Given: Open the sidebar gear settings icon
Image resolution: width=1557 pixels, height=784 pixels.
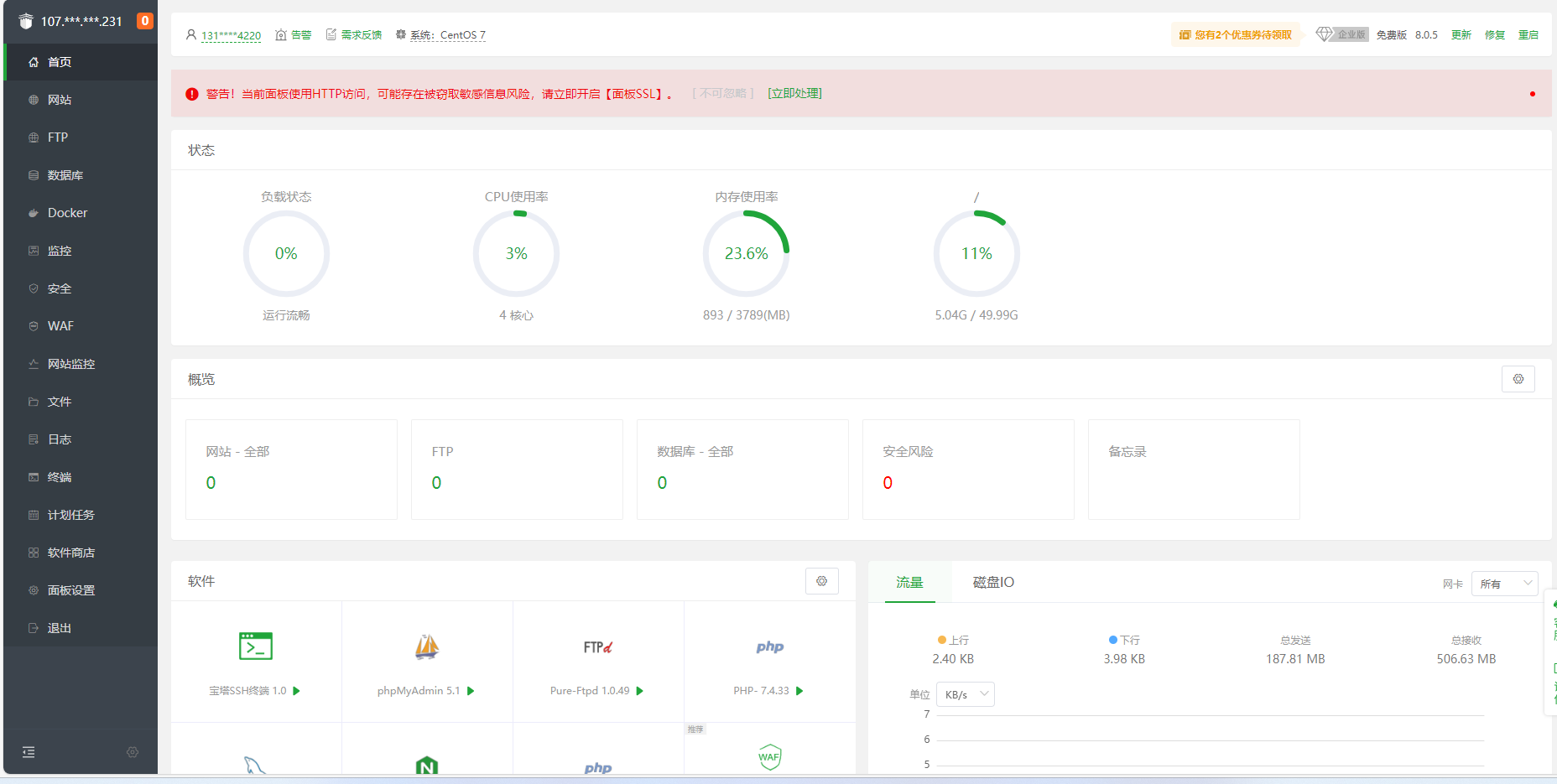Looking at the screenshot, I should tap(133, 752).
